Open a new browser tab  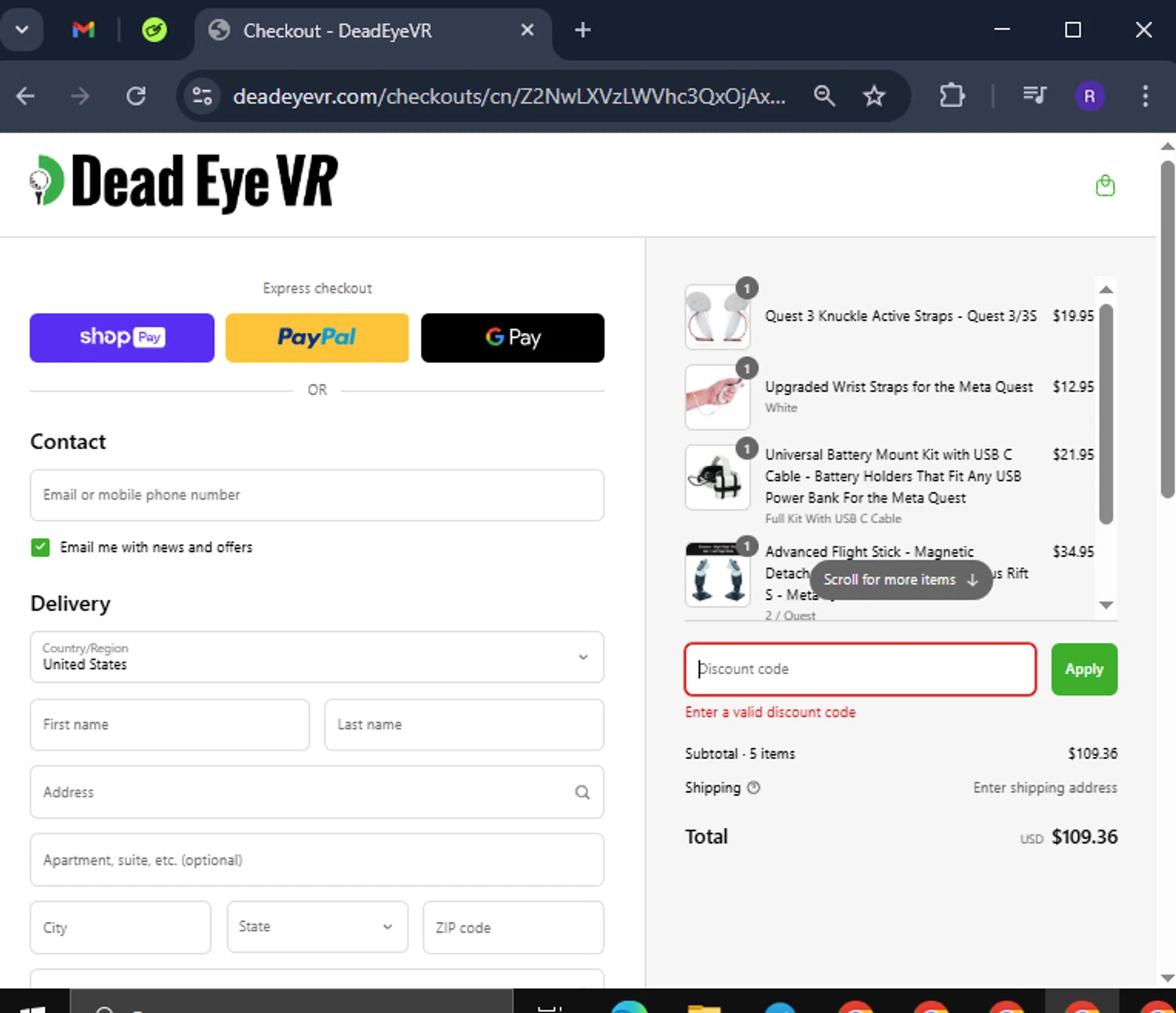[x=583, y=30]
